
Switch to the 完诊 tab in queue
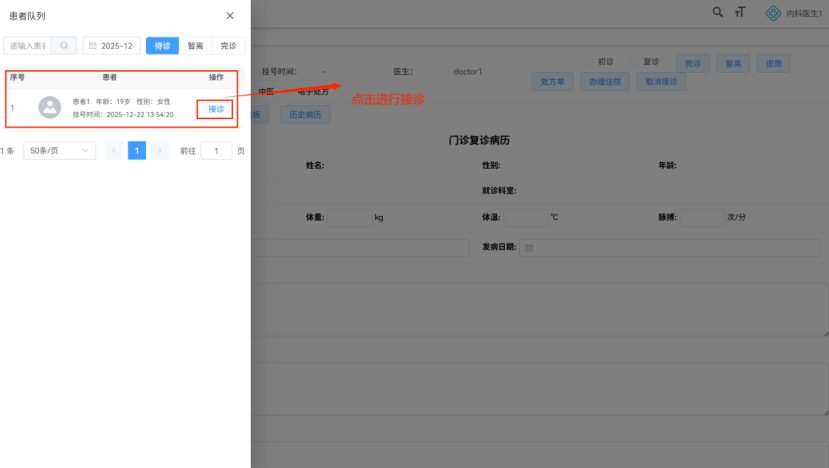coord(228,46)
